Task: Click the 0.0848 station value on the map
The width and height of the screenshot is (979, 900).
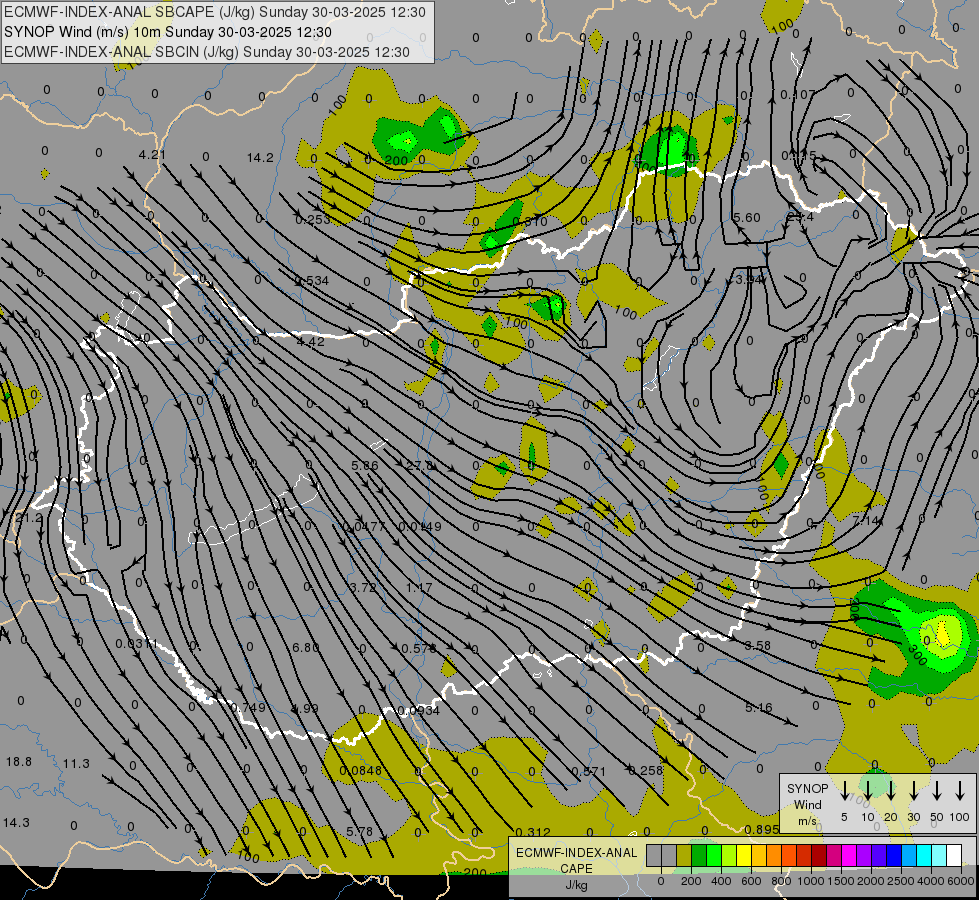Action: 361,770
